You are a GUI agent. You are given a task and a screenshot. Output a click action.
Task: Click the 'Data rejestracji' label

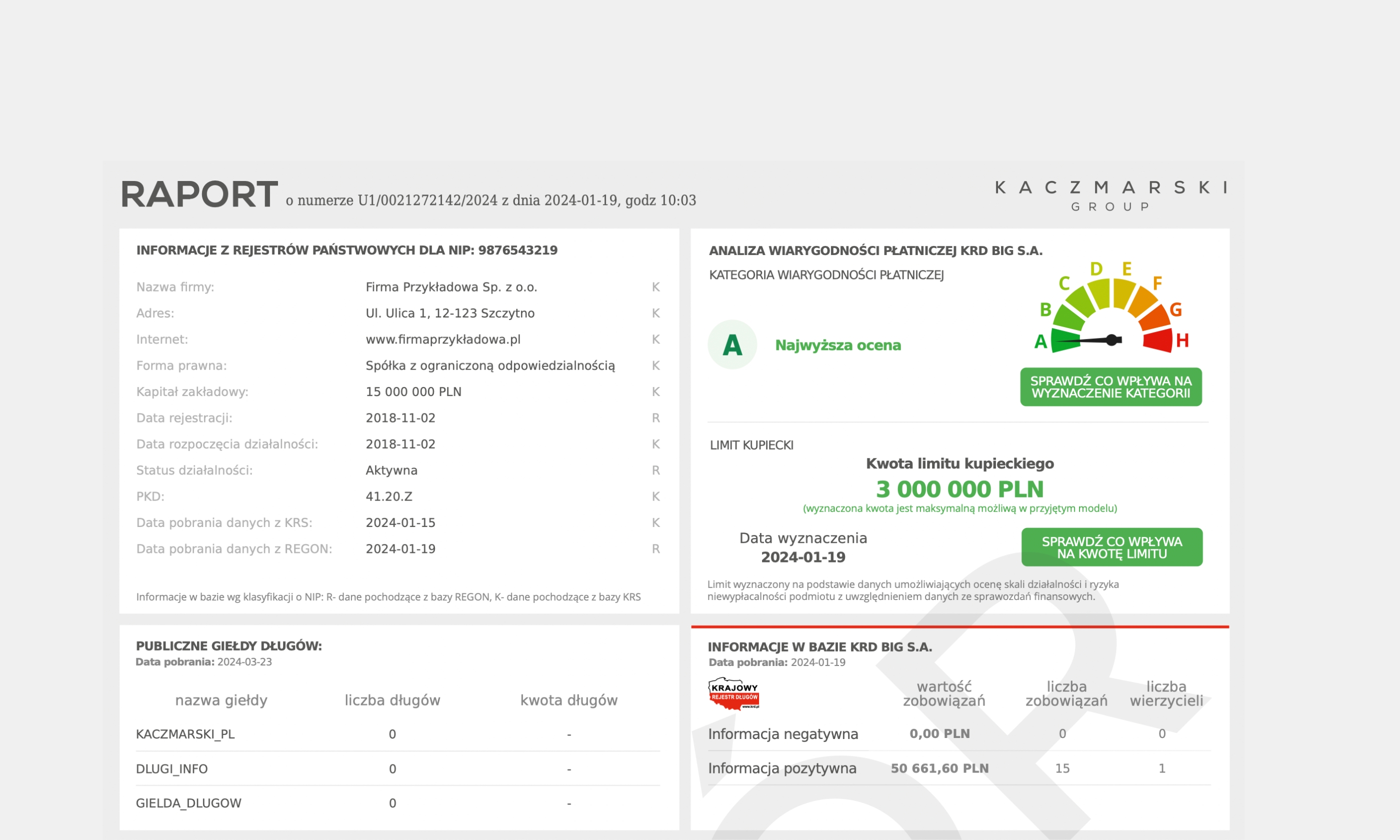point(184,417)
